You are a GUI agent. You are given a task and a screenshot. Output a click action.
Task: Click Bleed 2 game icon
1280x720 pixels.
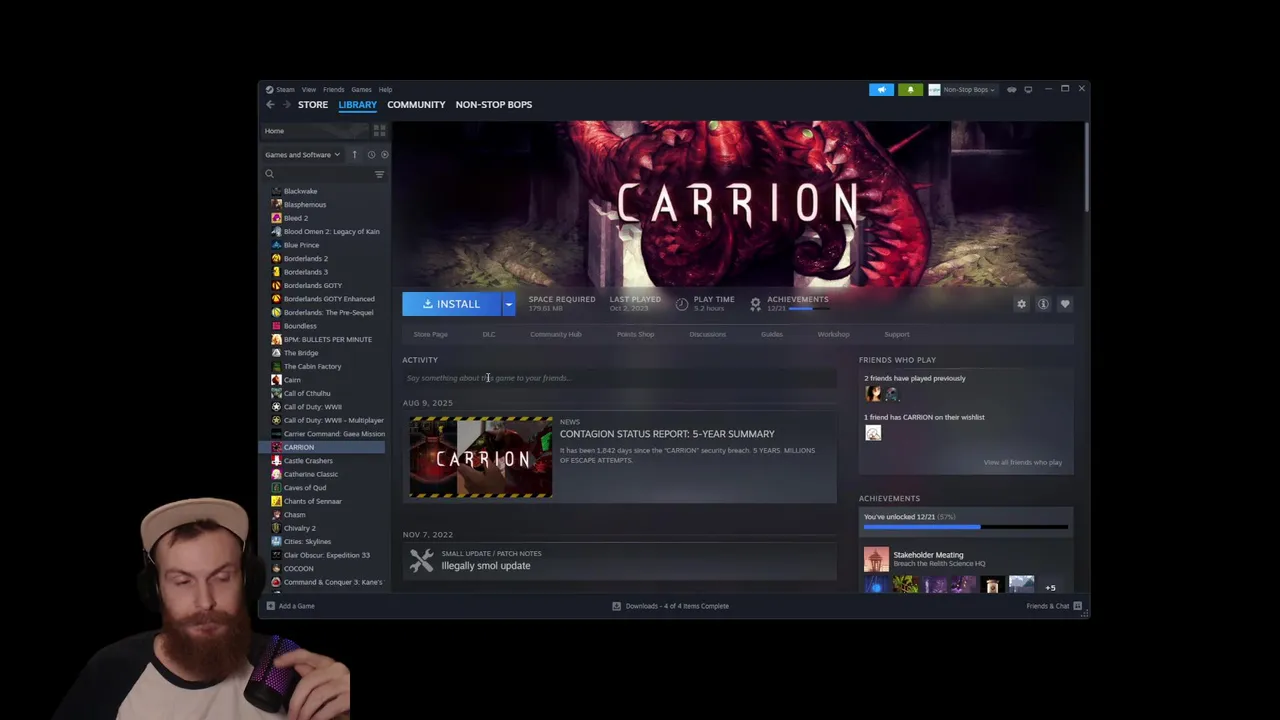point(276,218)
